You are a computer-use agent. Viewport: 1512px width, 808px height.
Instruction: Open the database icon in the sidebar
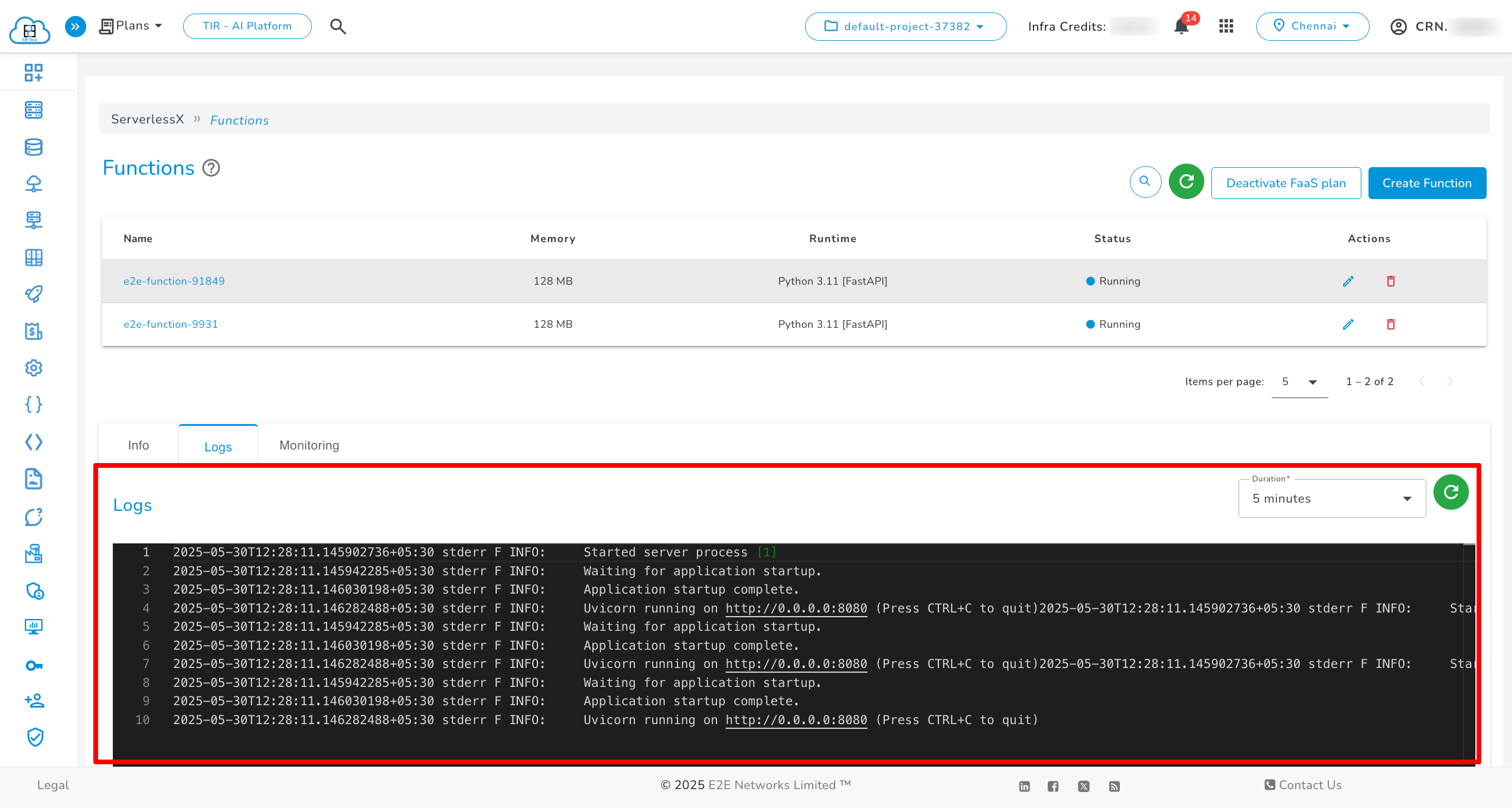33,147
